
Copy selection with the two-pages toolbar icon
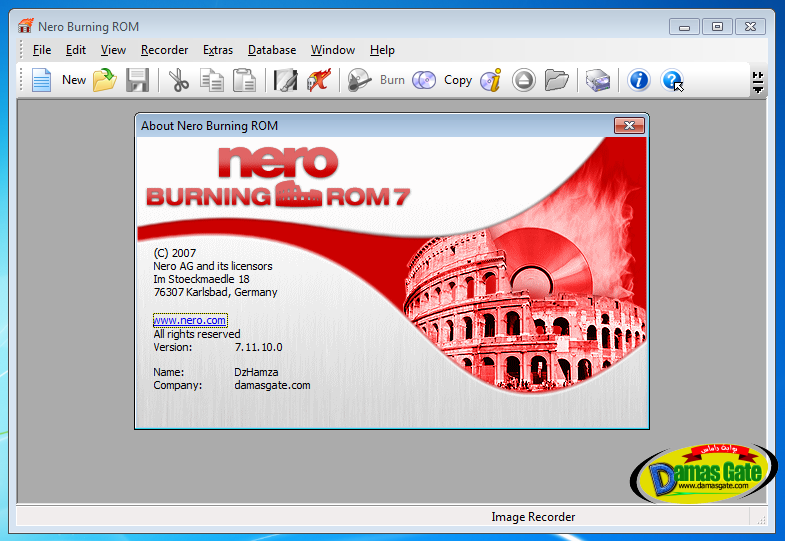(212, 80)
